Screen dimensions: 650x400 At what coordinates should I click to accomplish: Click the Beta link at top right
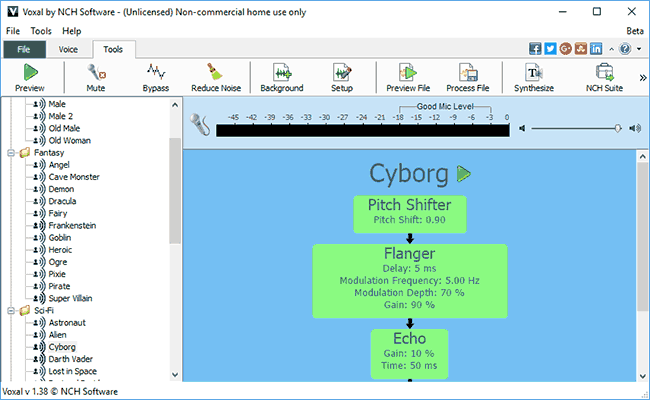coord(635,31)
